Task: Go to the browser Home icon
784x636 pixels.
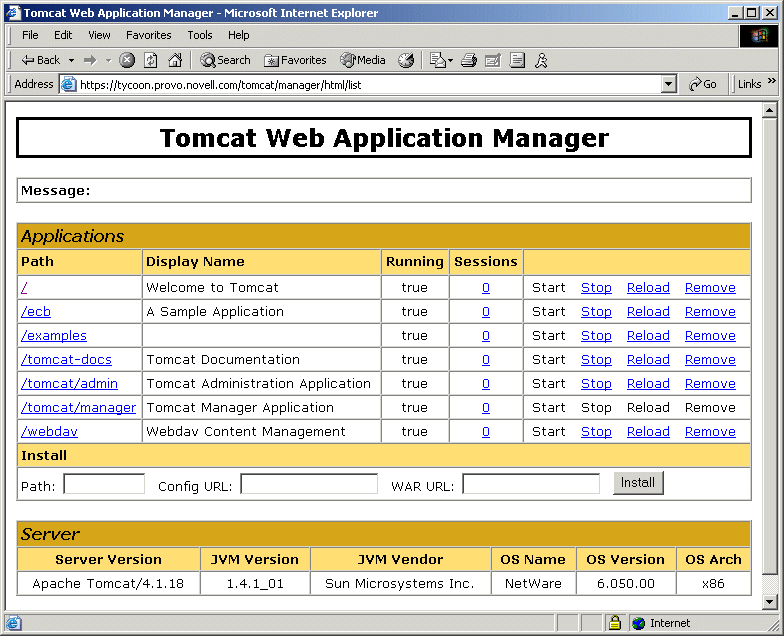Action: (x=175, y=60)
